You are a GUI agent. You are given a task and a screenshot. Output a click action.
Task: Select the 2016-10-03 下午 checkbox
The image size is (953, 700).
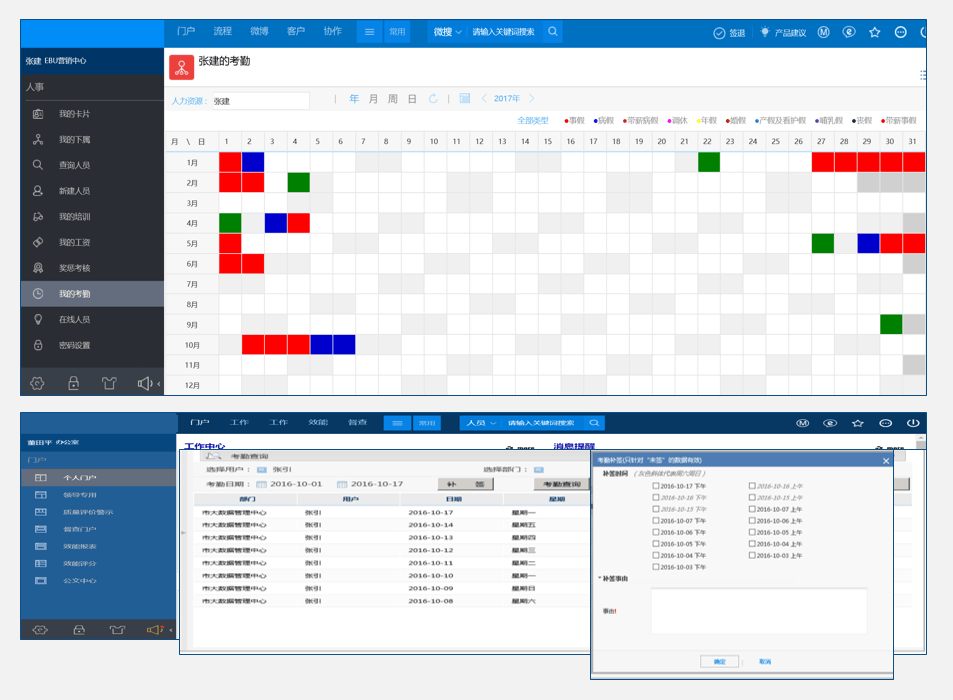(656, 567)
